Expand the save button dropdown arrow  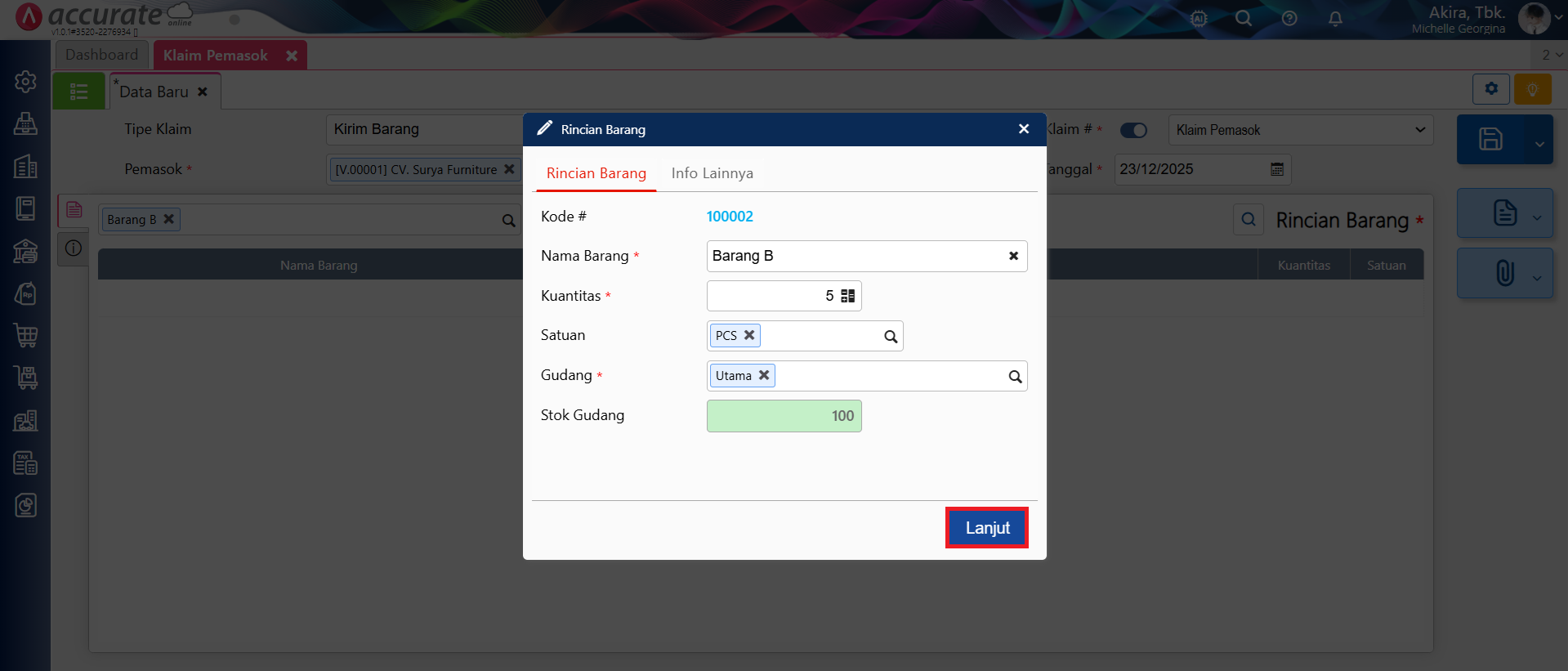tap(1539, 144)
